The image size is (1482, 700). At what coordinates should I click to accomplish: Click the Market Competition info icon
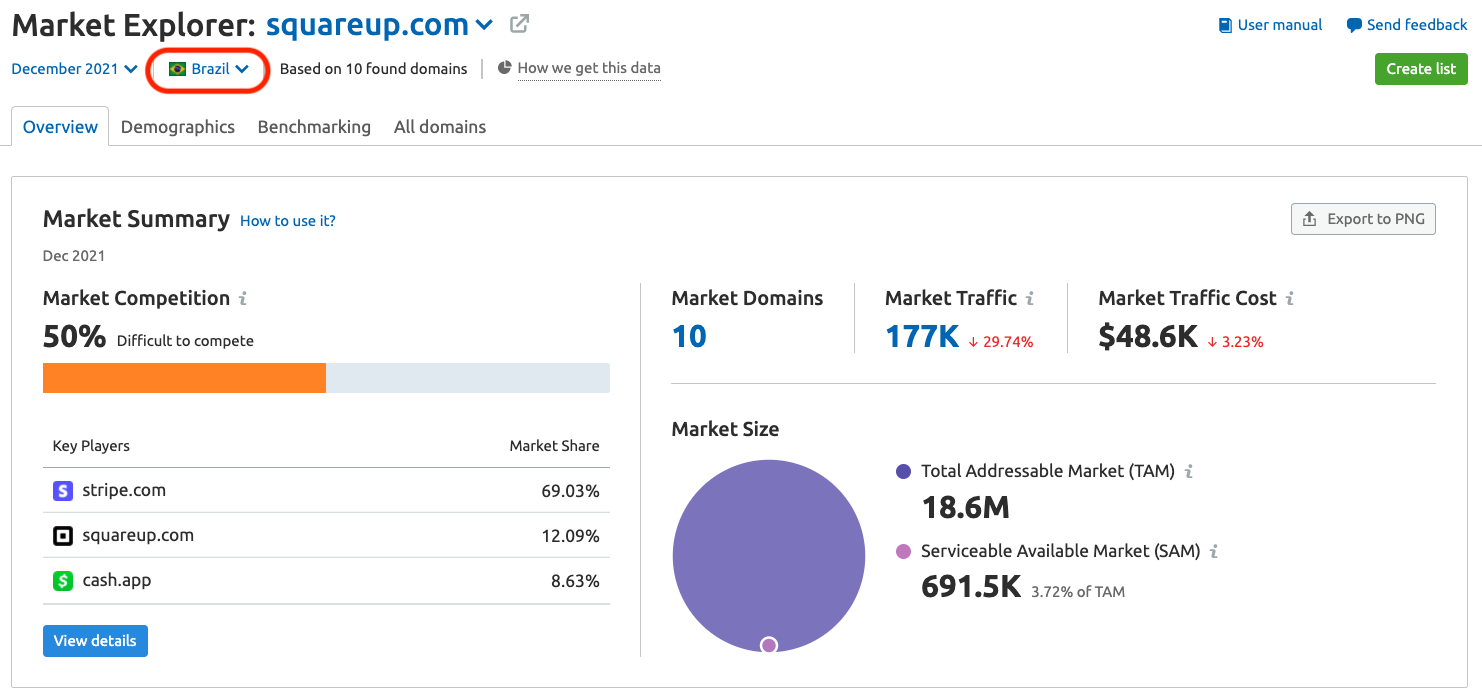click(243, 298)
